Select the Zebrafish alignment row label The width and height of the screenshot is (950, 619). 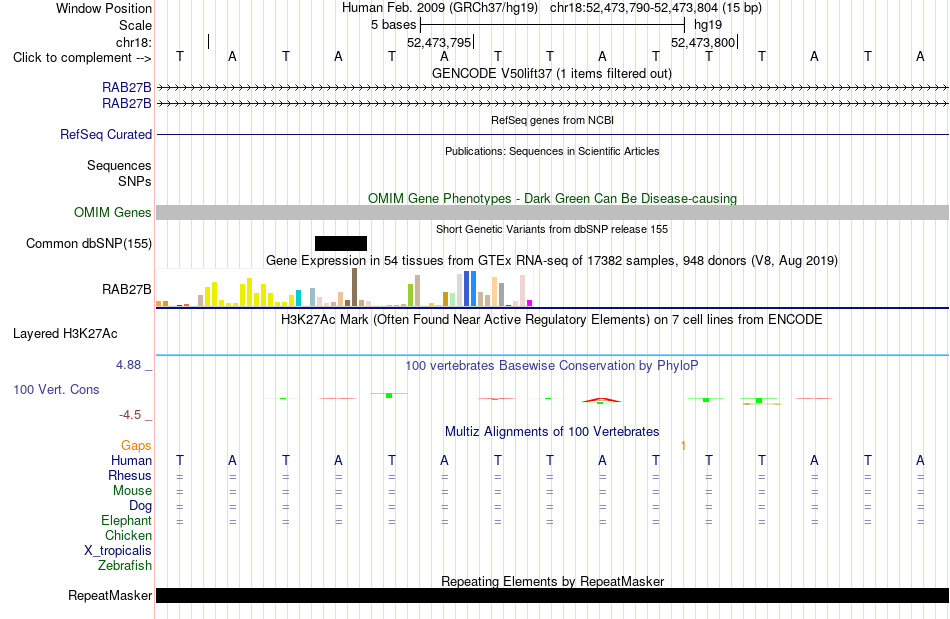125,565
